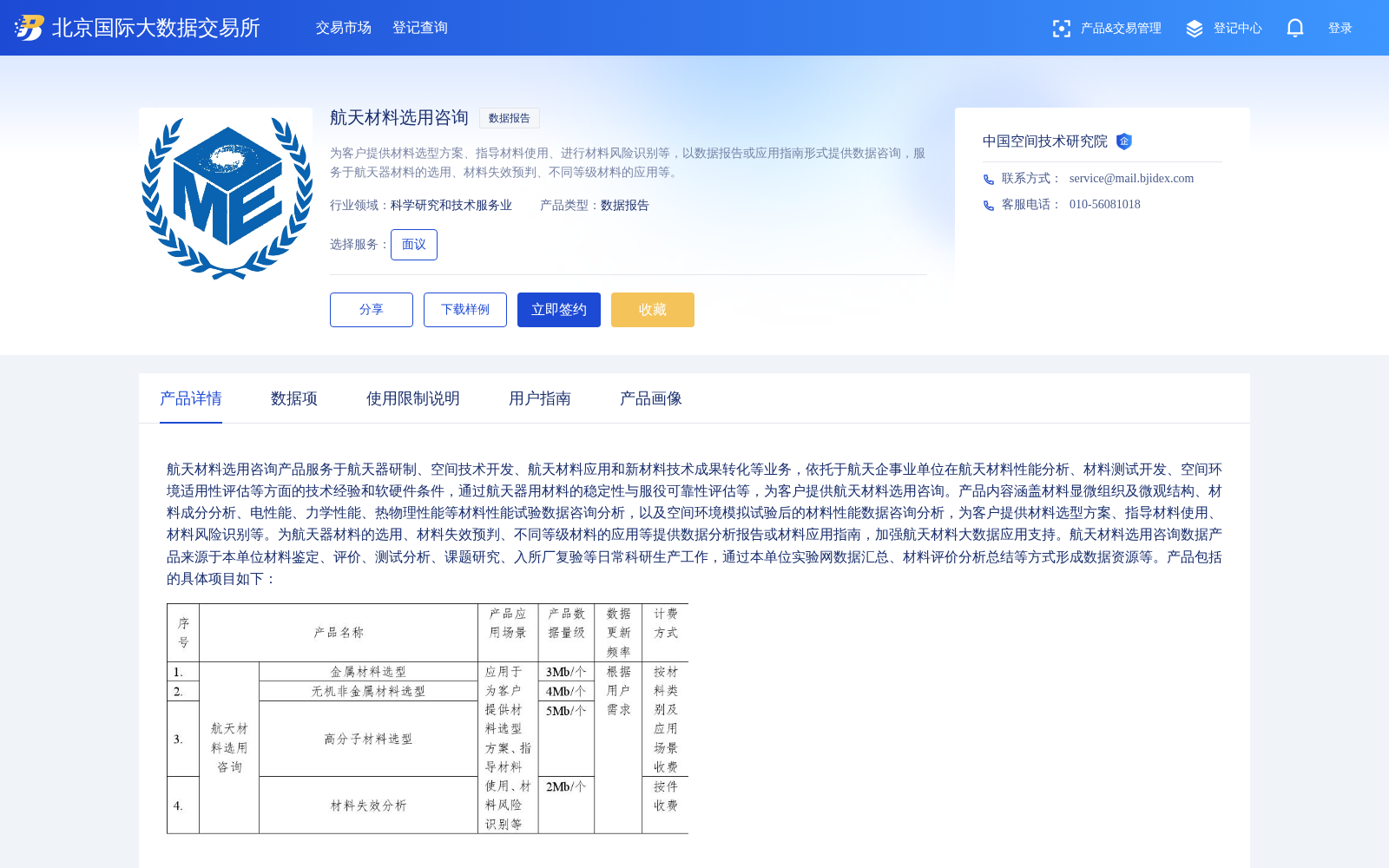Click the 数据报告 tag next to title
The width and height of the screenshot is (1389, 868).
(510, 118)
